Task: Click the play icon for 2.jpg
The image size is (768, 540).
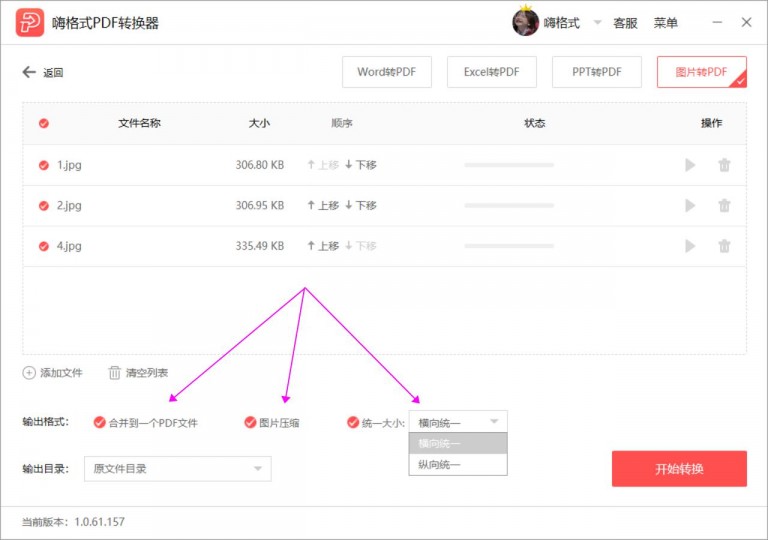Action: [690, 205]
